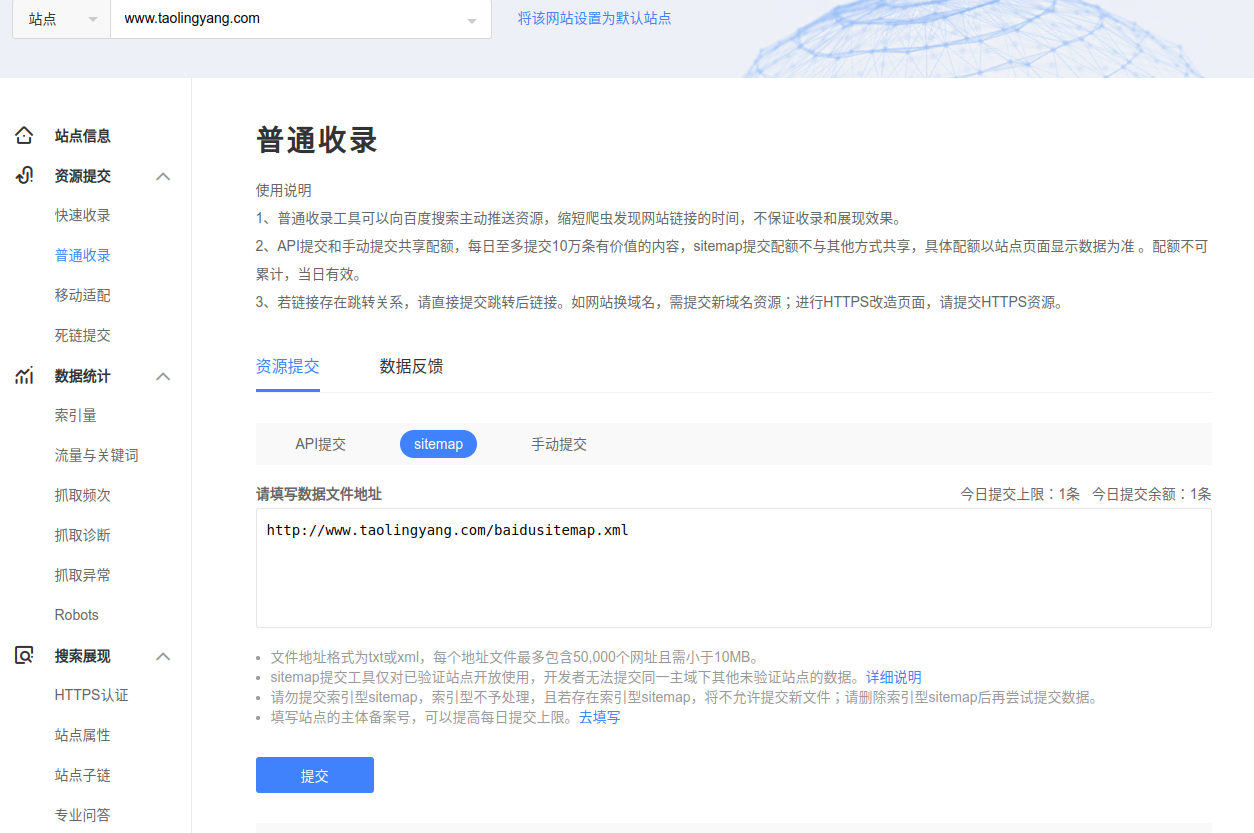Collapse the 搜索展现 section chevron

point(164,656)
